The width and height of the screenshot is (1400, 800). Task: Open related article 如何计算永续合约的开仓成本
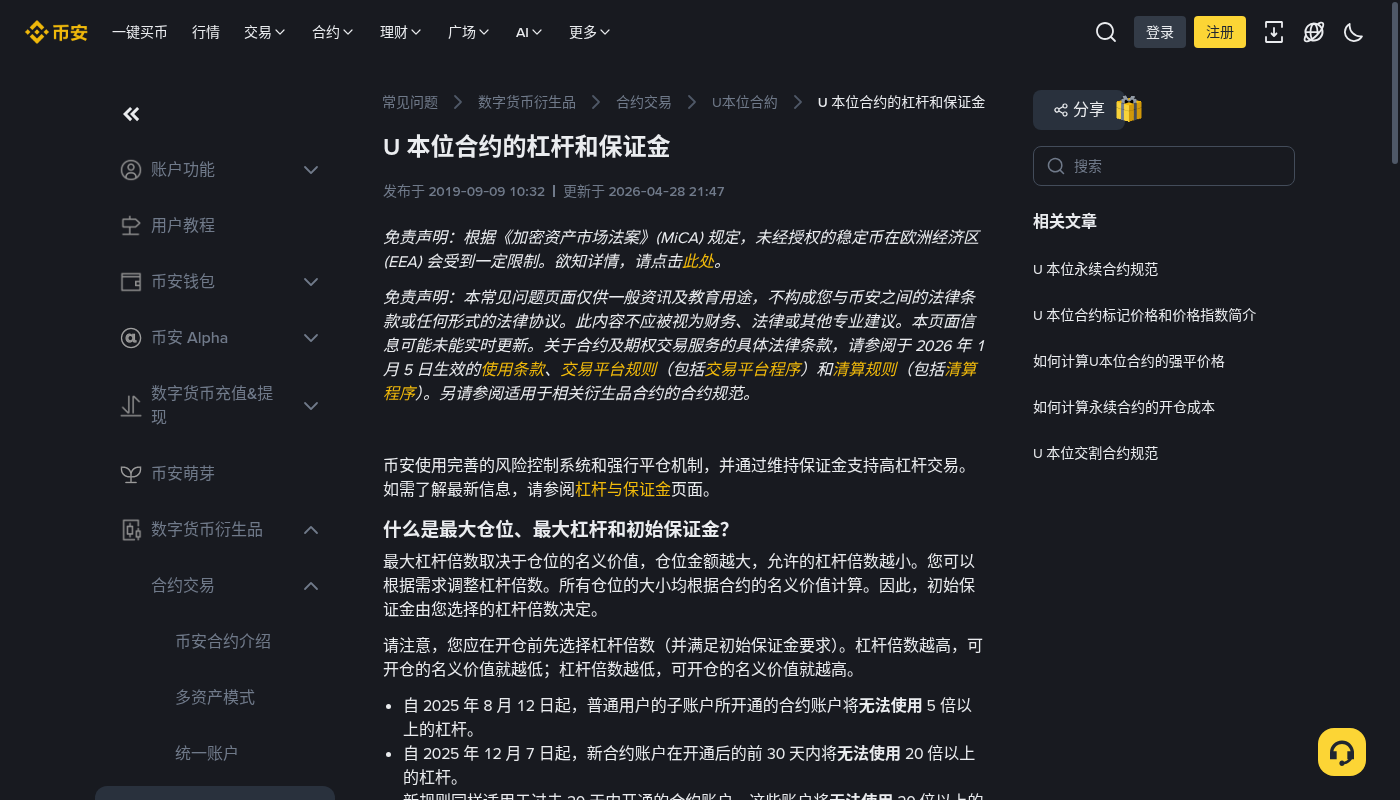(1124, 408)
